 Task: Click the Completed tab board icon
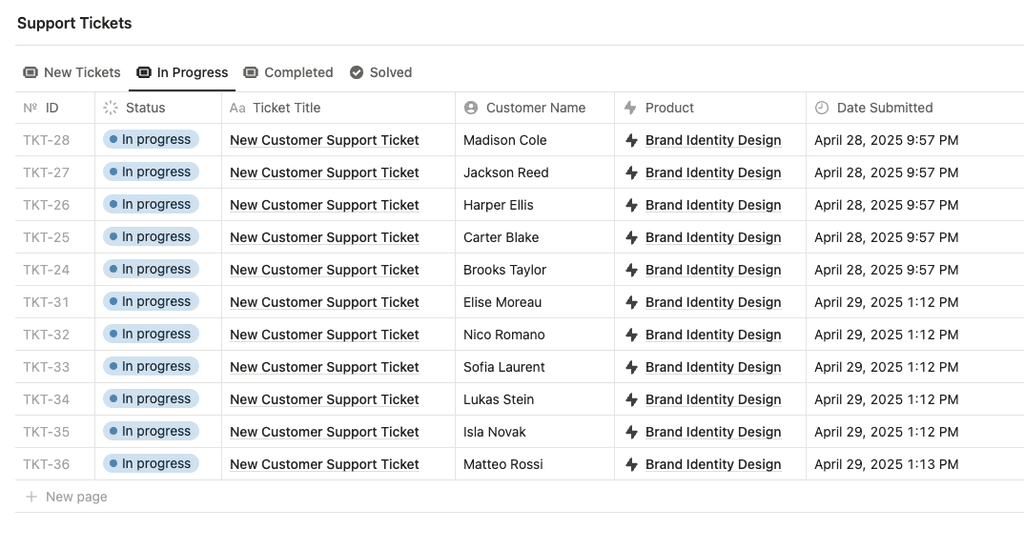(250, 73)
